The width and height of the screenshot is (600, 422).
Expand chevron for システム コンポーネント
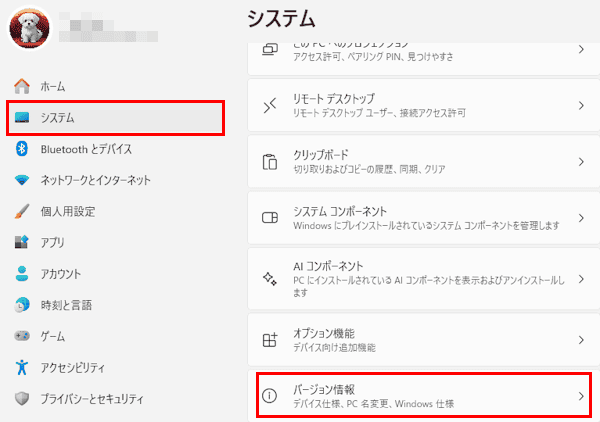point(581,218)
